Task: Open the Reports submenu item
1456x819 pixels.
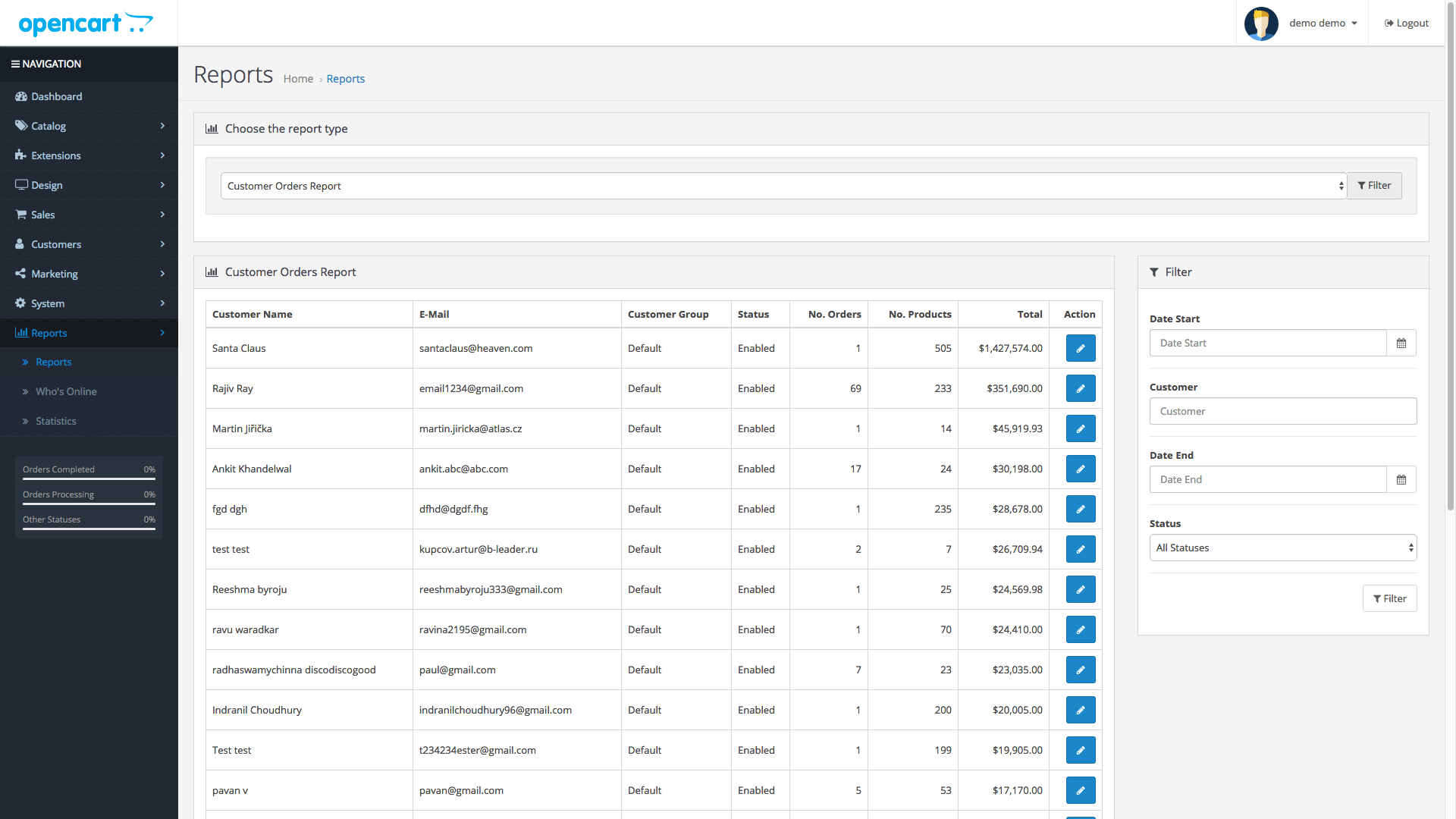Action: pyautogui.click(x=89, y=362)
